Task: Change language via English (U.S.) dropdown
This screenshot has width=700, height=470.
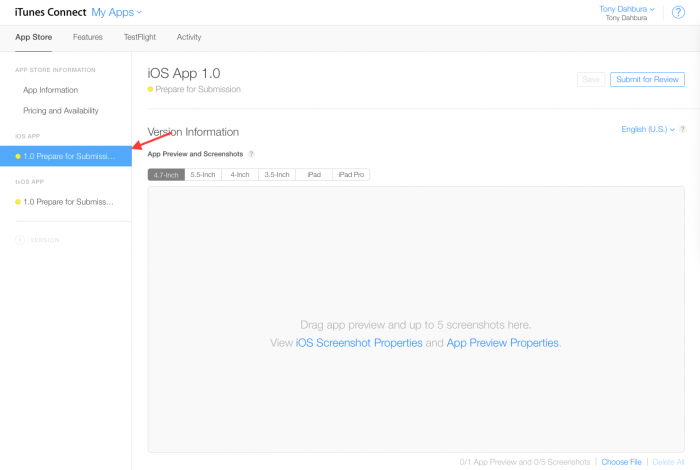Action: (648, 129)
